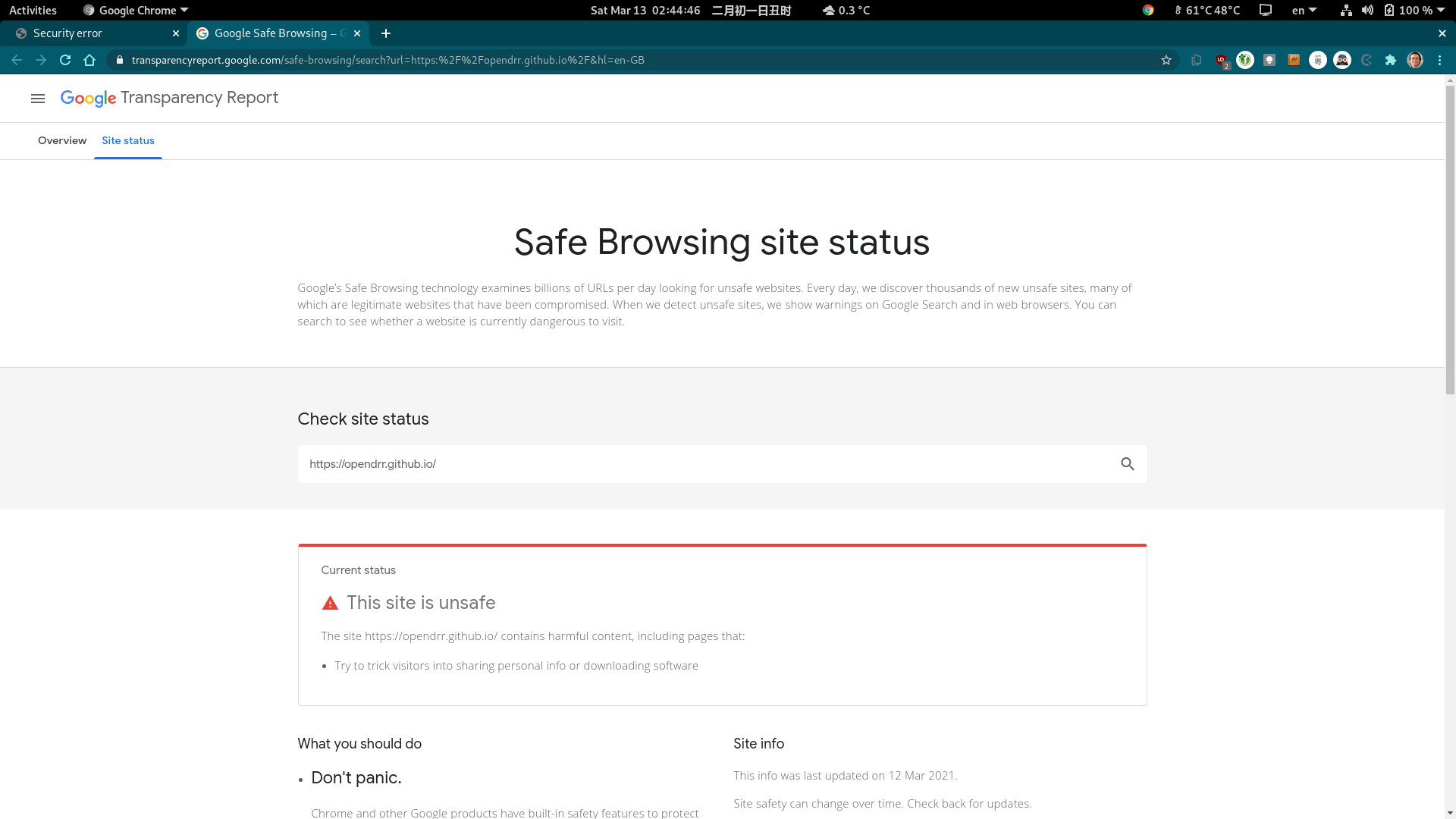Click the copy pages extension icon
Image resolution: width=1456 pixels, height=819 pixels.
pyautogui.click(x=1197, y=60)
